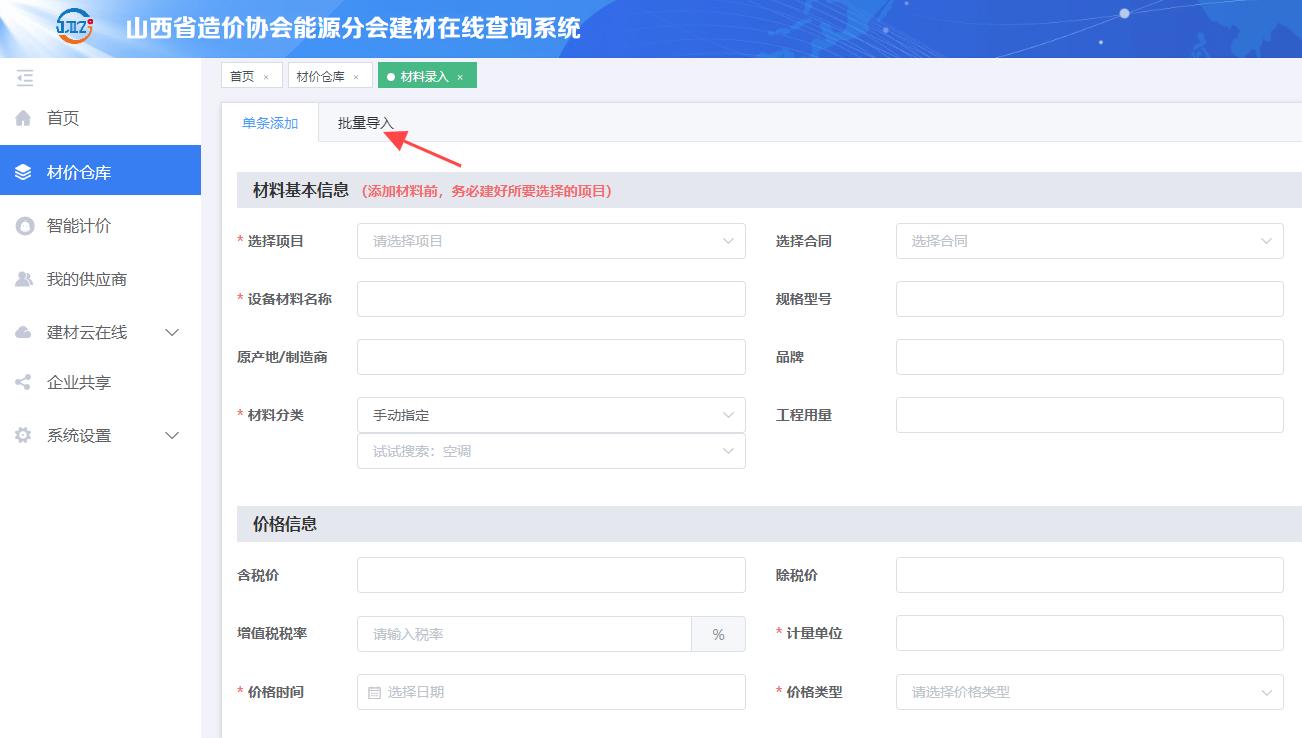Open the 首页 page tab at top
The height and width of the screenshot is (738, 1302).
click(x=242, y=76)
